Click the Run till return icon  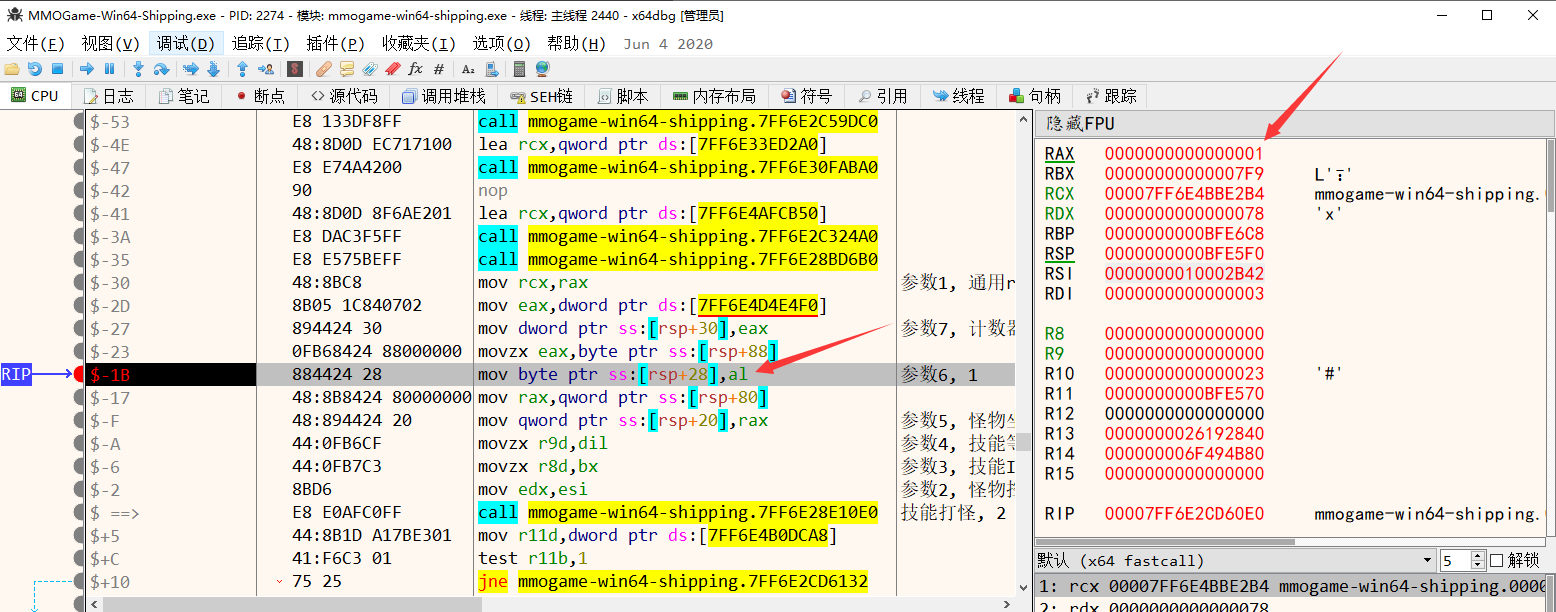coord(242,69)
